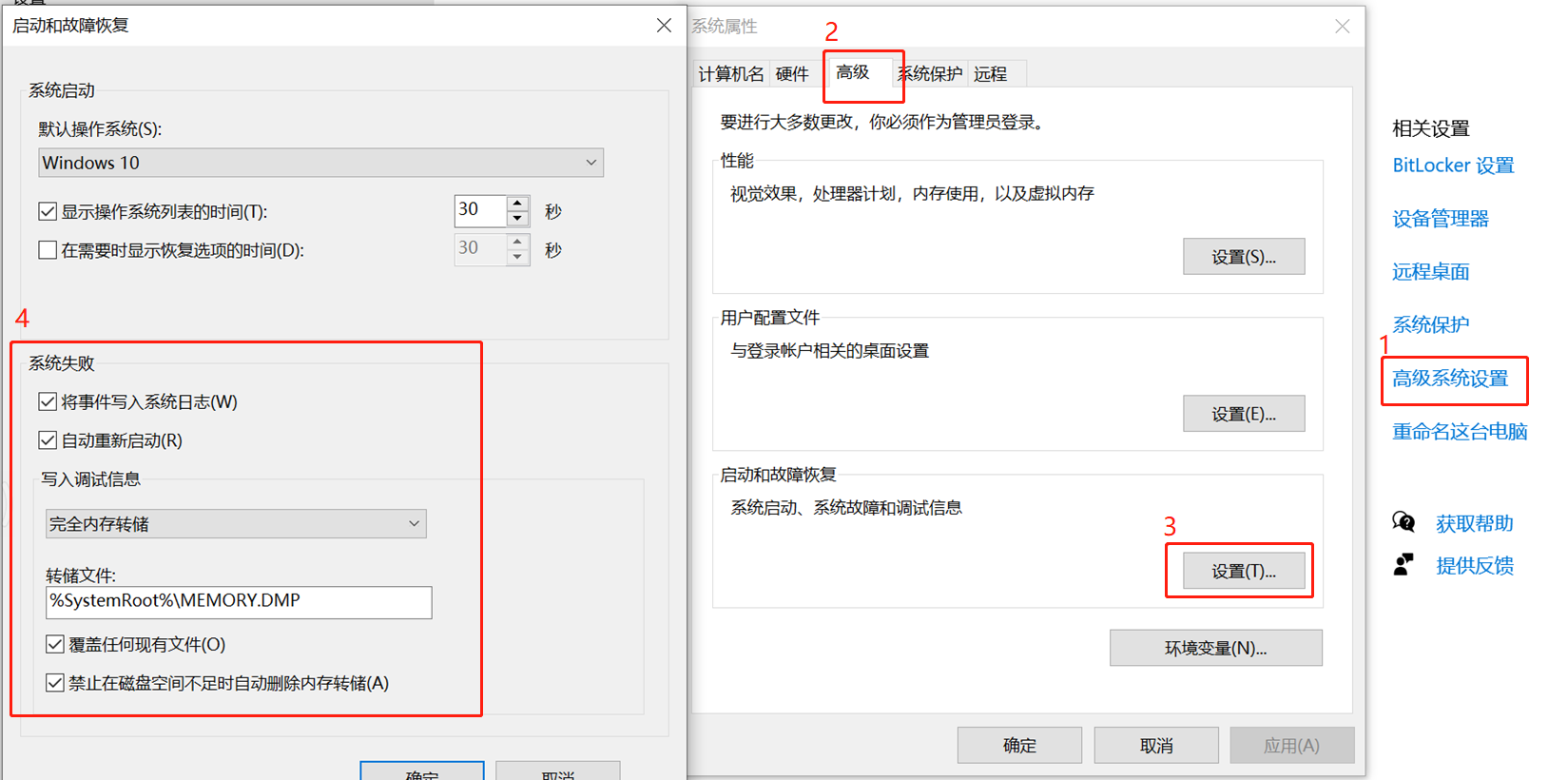Click the 高级系统设置 link

[x=1450, y=379]
